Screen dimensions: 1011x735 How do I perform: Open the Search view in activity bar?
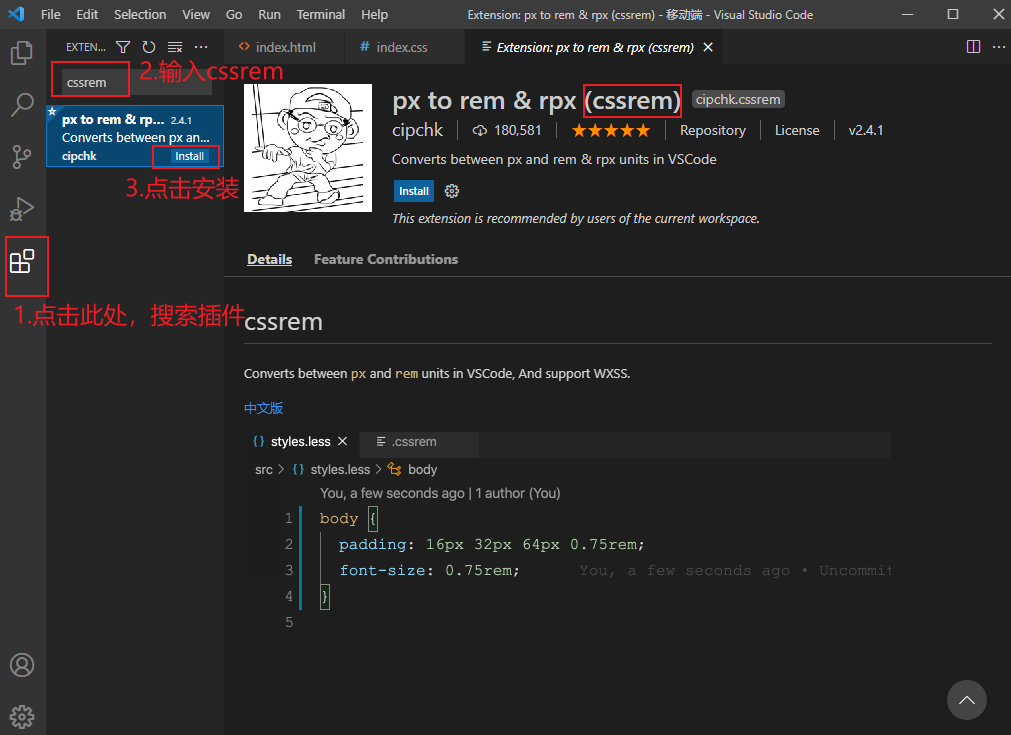tap(22, 104)
